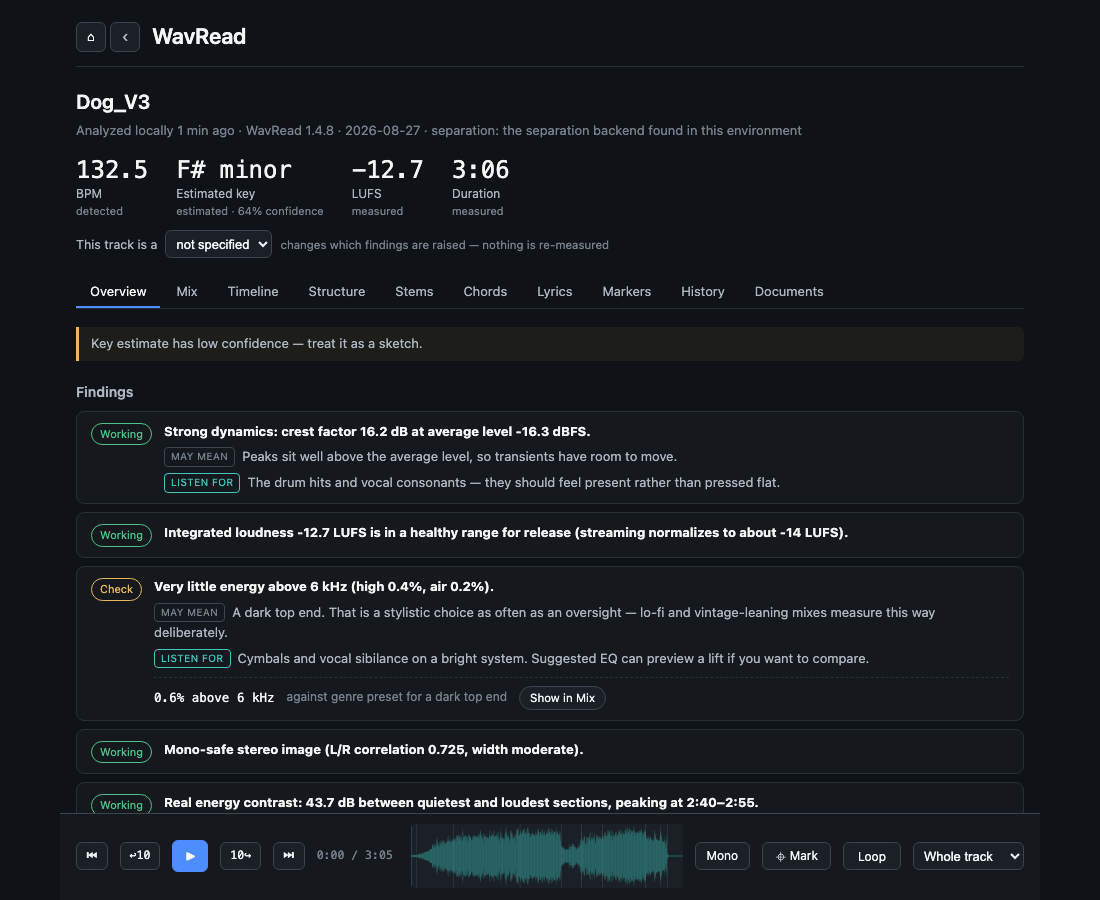Skip to the track start

pyautogui.click(x=92, y=856)
